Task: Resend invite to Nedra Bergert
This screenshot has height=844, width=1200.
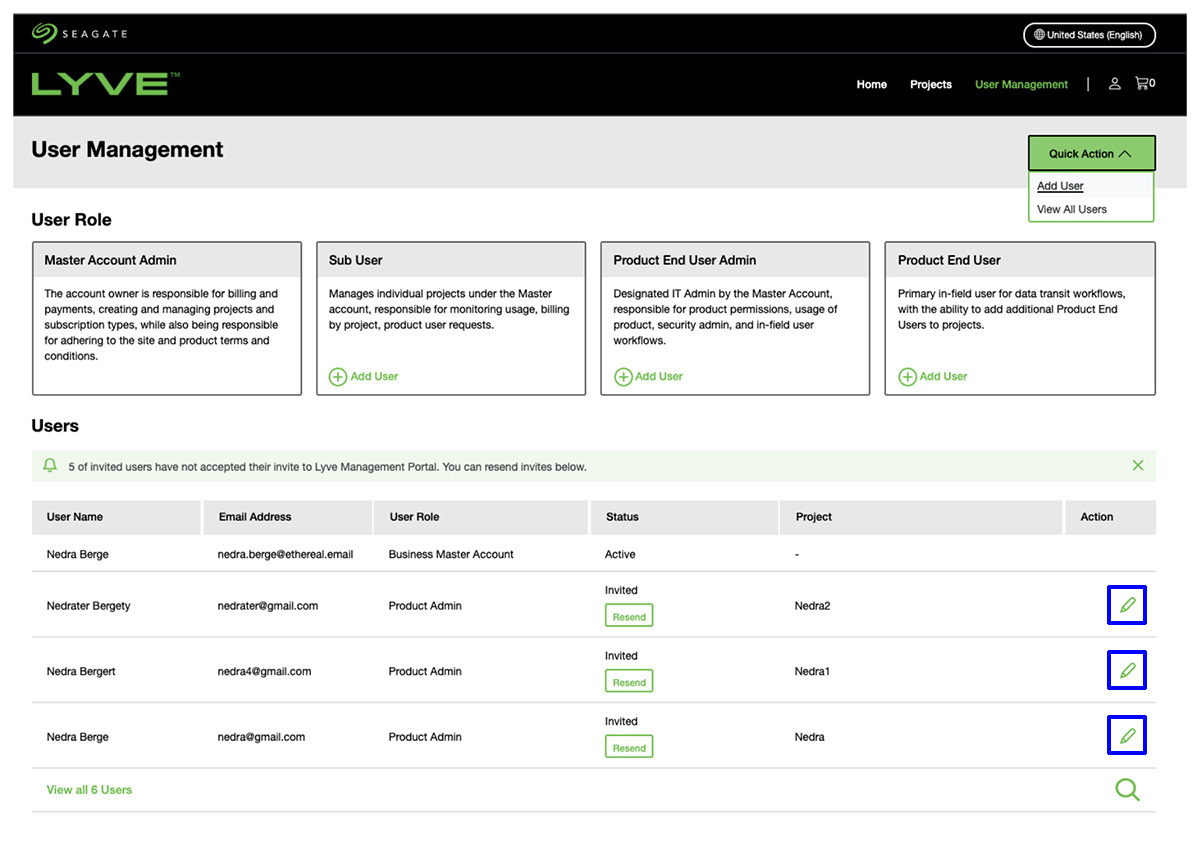Action: (629, 682)
